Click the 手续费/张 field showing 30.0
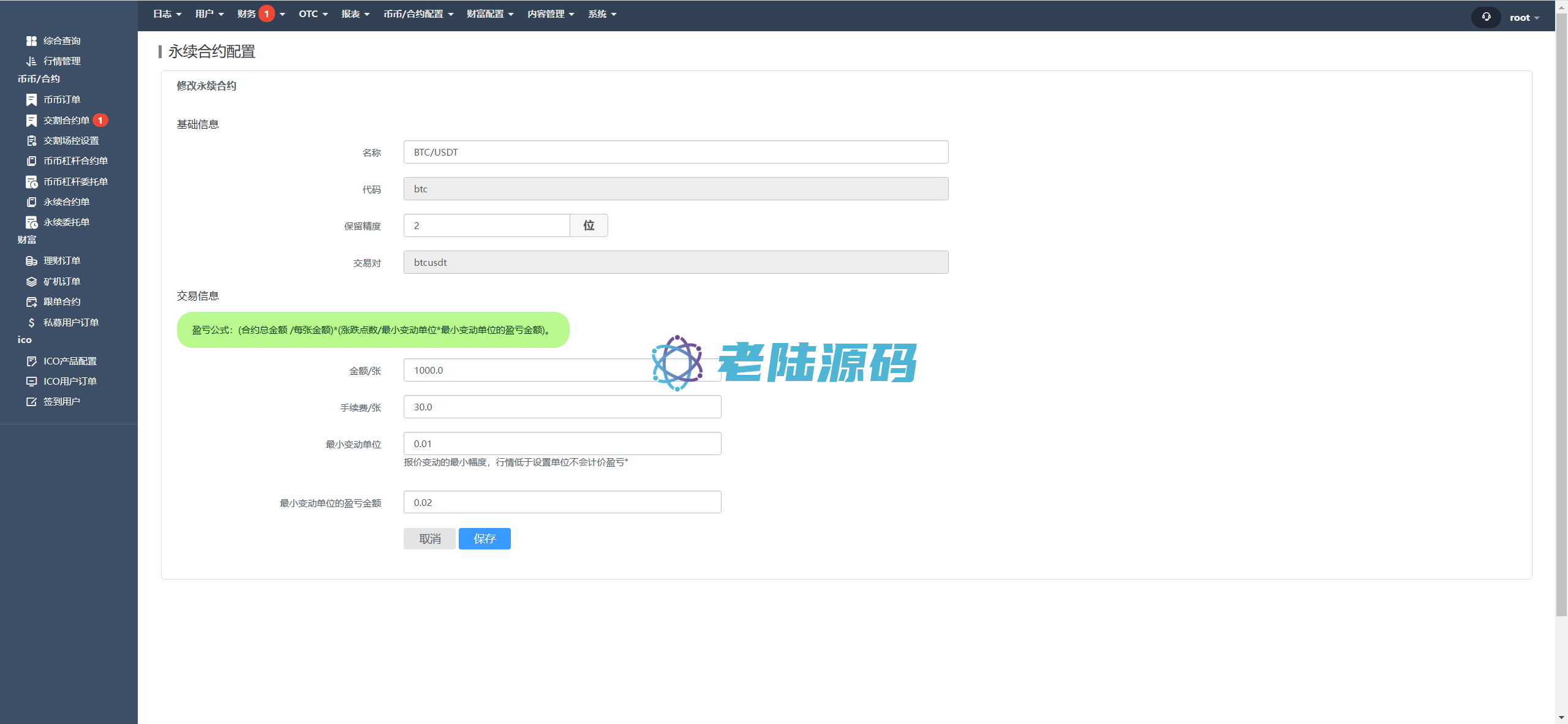 coord(562,407)
